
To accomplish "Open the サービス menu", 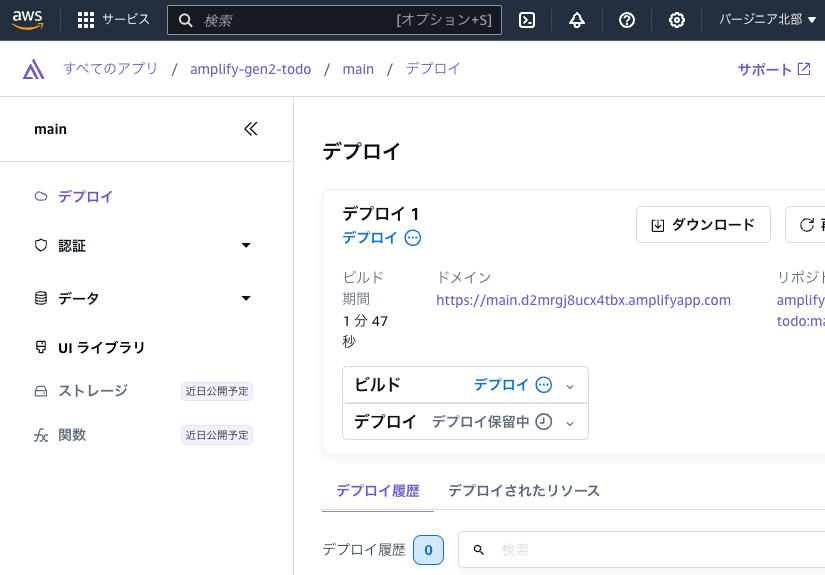I will coord(126,19).
